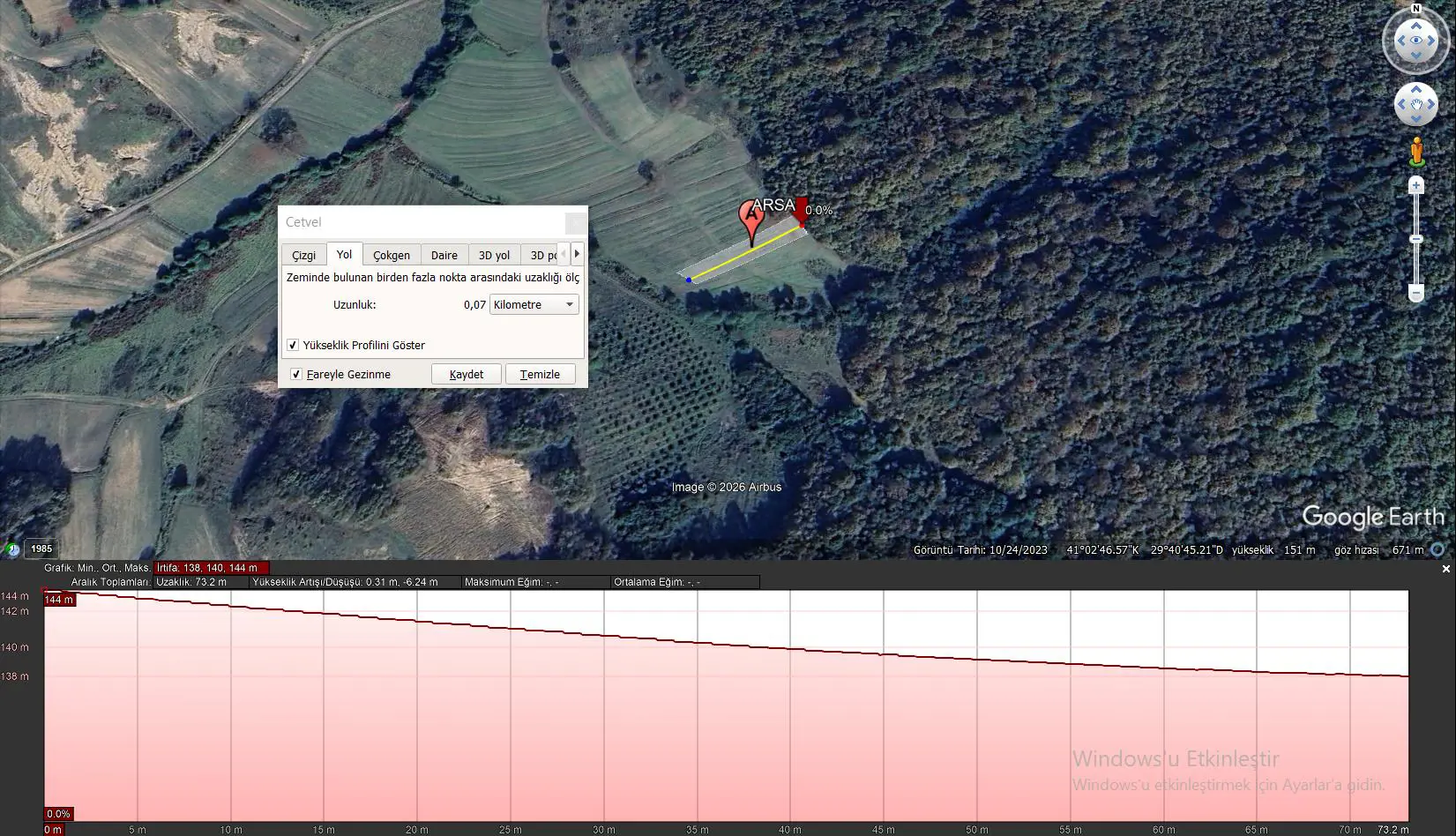Image resolution: width=1456 pixels, height=836 pixels.
Task: Switch to the Çizgi tab
Action: click(x=303, y=255)
